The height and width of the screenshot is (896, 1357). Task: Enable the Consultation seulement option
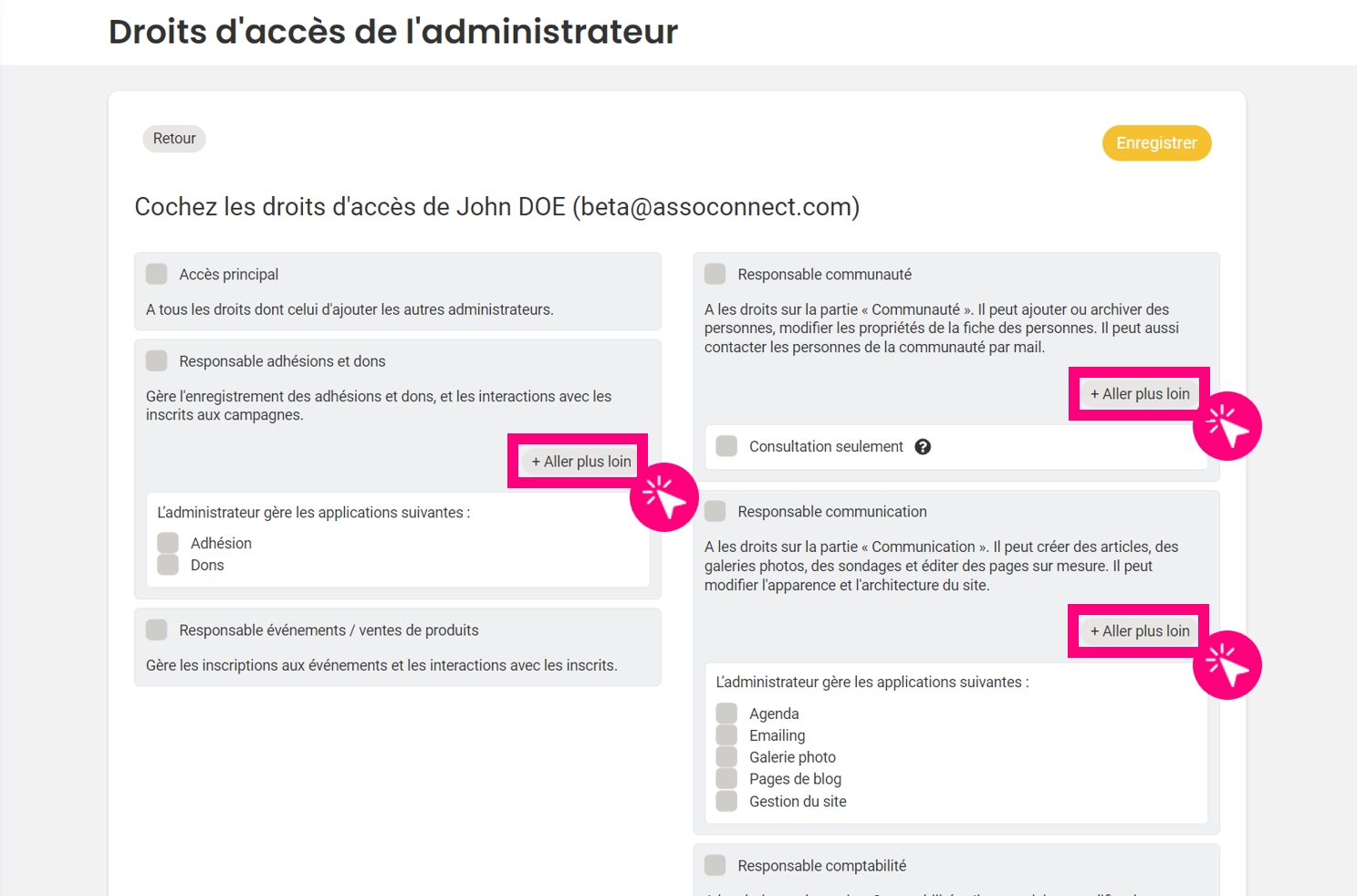click(x=726, y=447)
